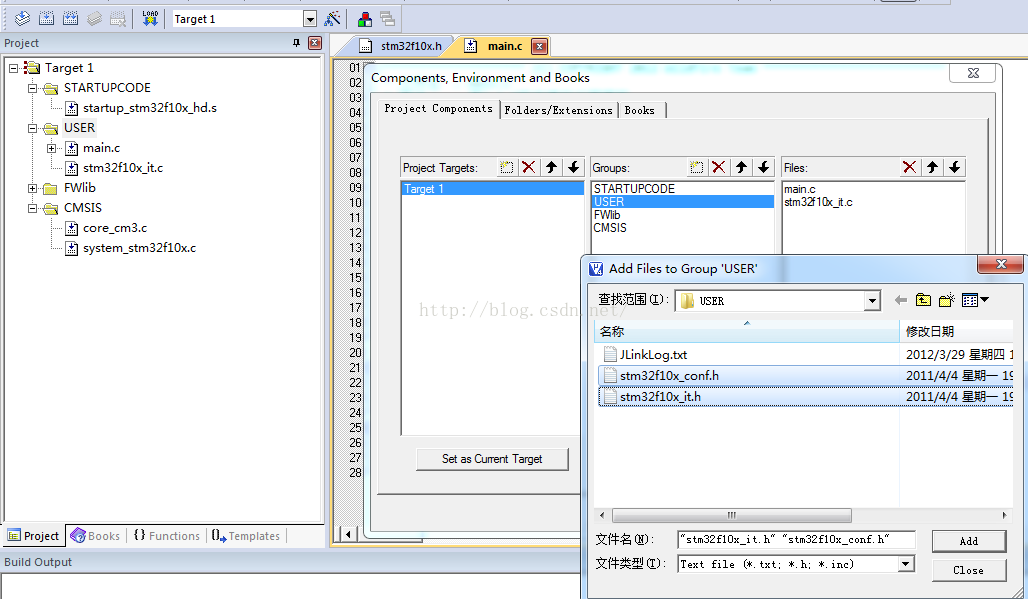The image size is (1028, 599).
Task: Click the editor horizontal scroll left arrow
Action: (x=347, y=534)
